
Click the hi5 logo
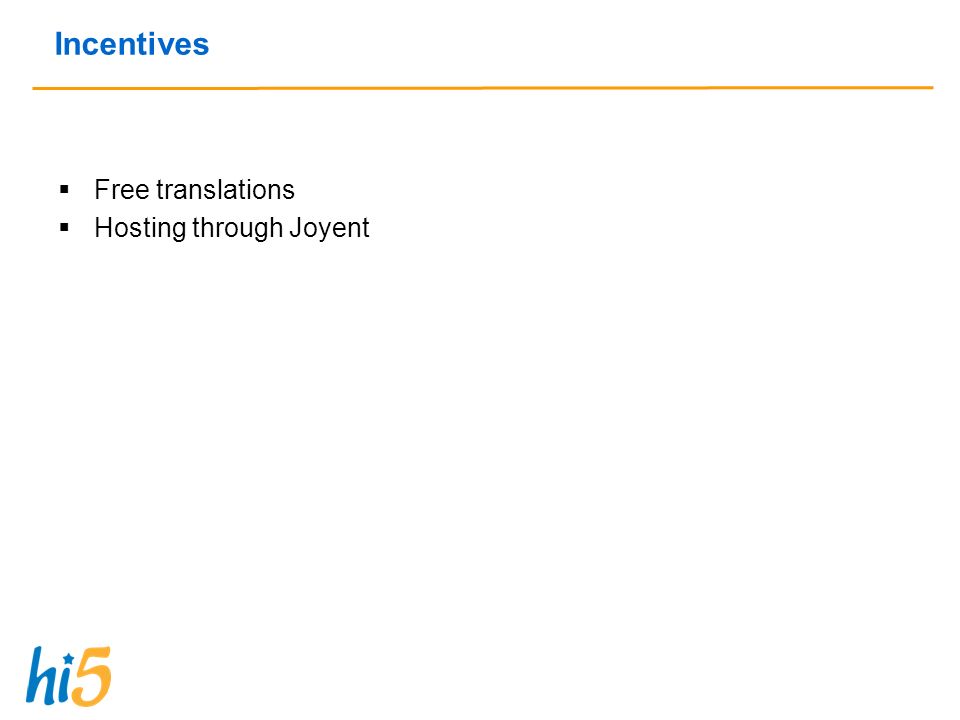[x=68, y=676]
